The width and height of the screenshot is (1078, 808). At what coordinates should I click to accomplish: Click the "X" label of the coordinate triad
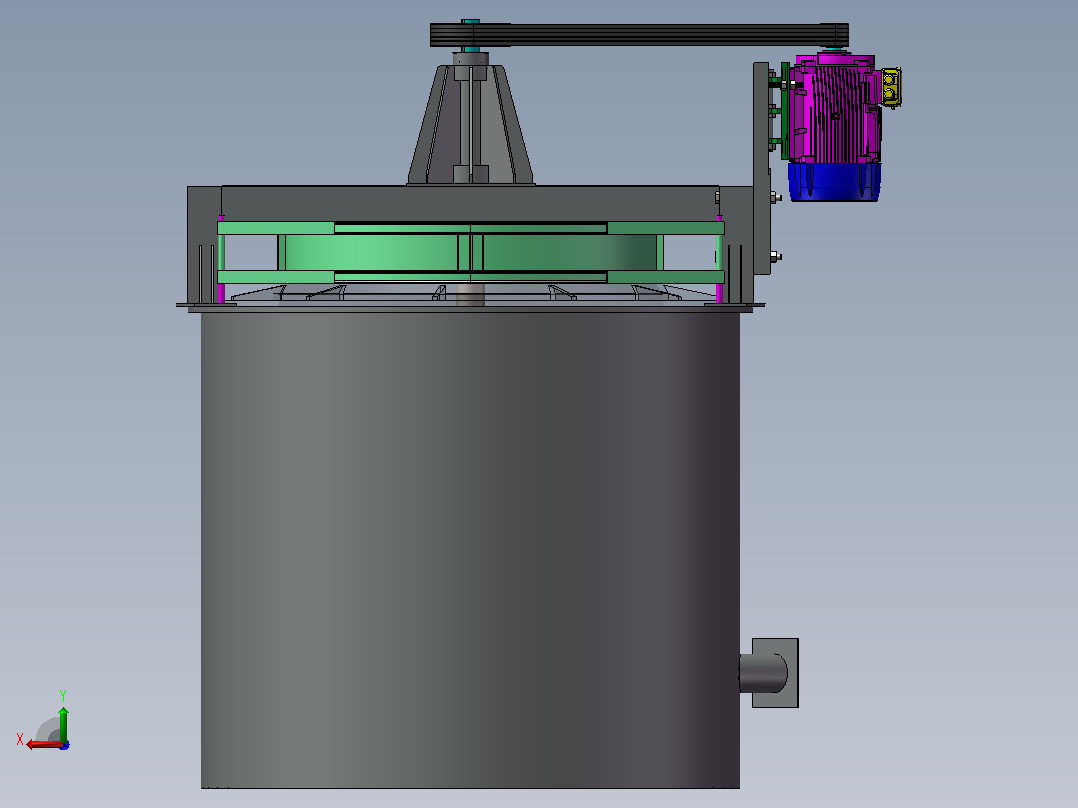click(20, 740)
